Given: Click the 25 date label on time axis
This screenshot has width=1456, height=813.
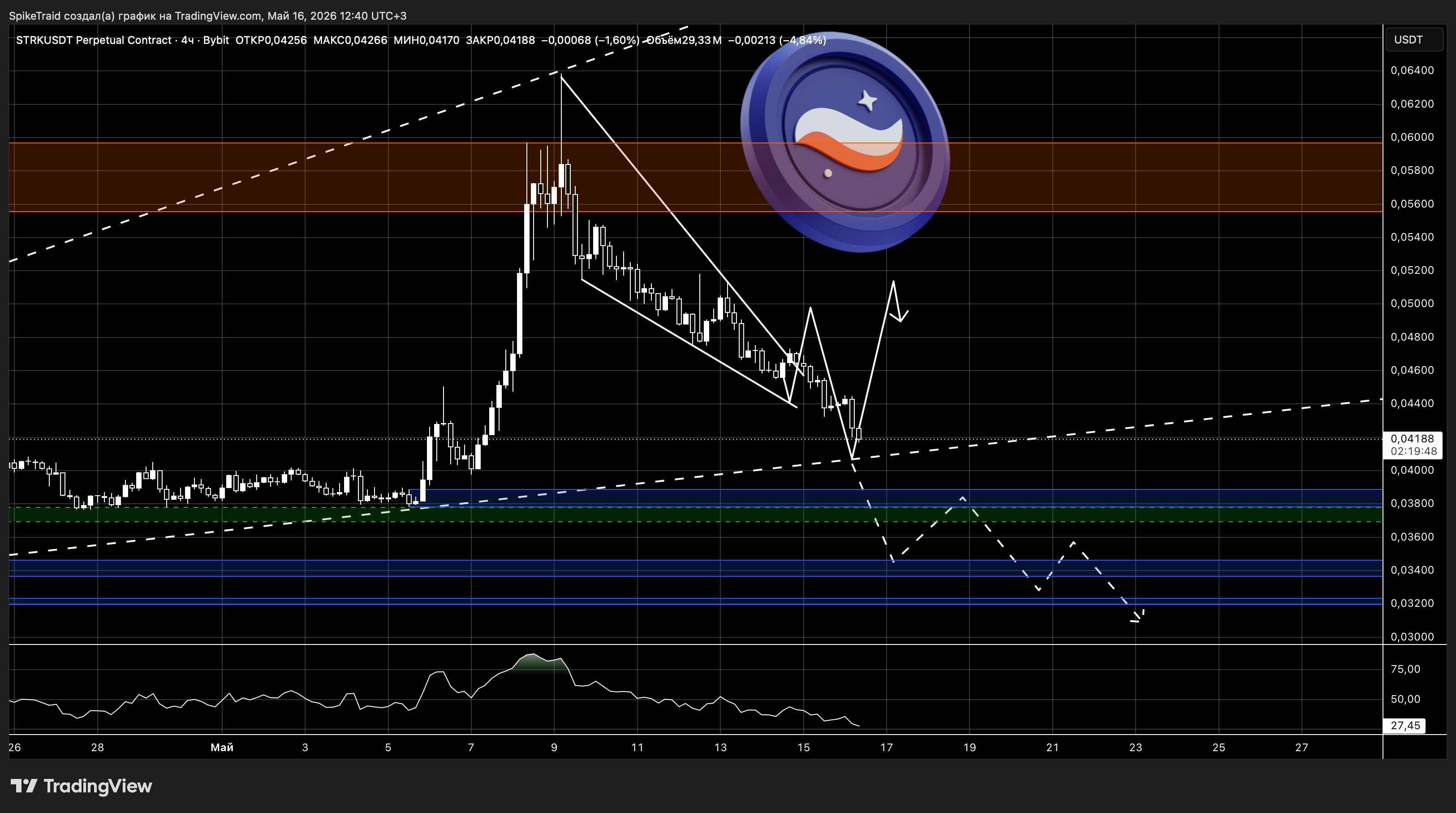Looking at the screenshot, I should click(1219, 748).
